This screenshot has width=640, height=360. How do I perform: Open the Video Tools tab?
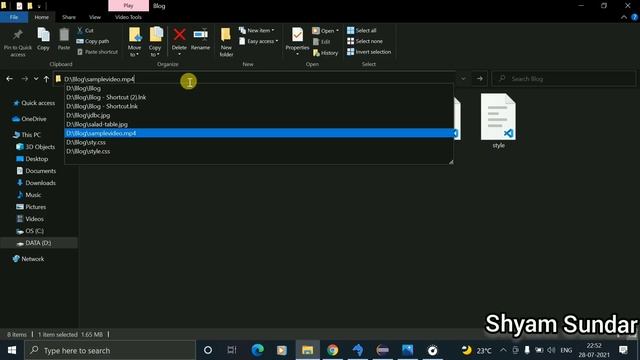point(128,17)
